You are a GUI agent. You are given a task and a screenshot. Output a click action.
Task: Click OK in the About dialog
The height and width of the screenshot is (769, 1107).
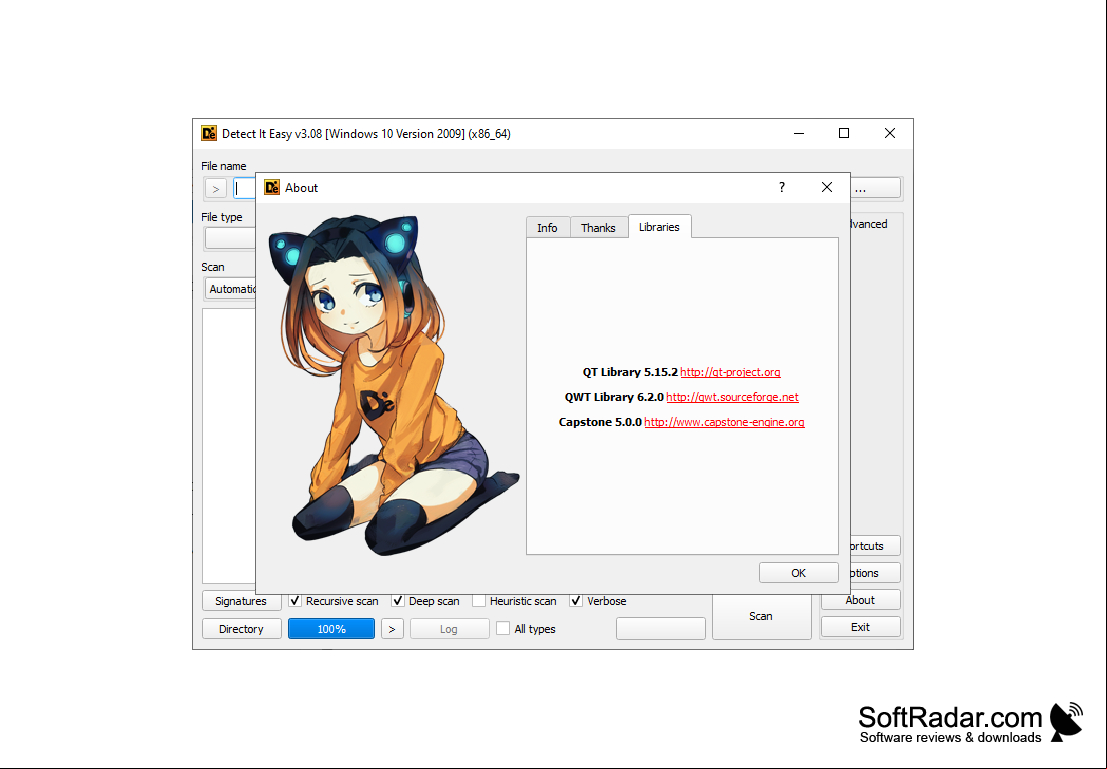[x=798, y=573]
